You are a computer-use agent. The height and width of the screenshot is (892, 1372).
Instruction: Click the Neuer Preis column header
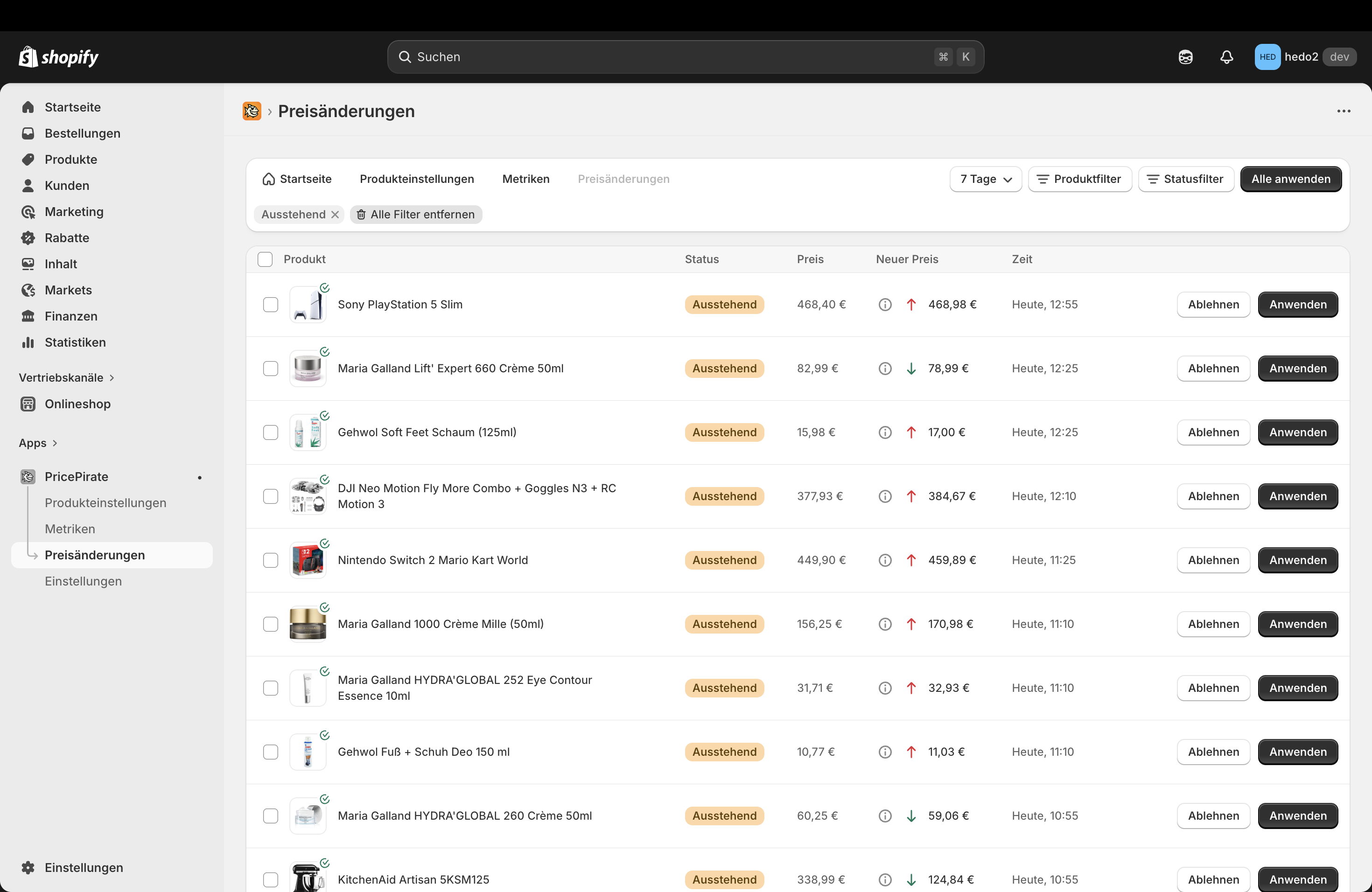(906, 259)
